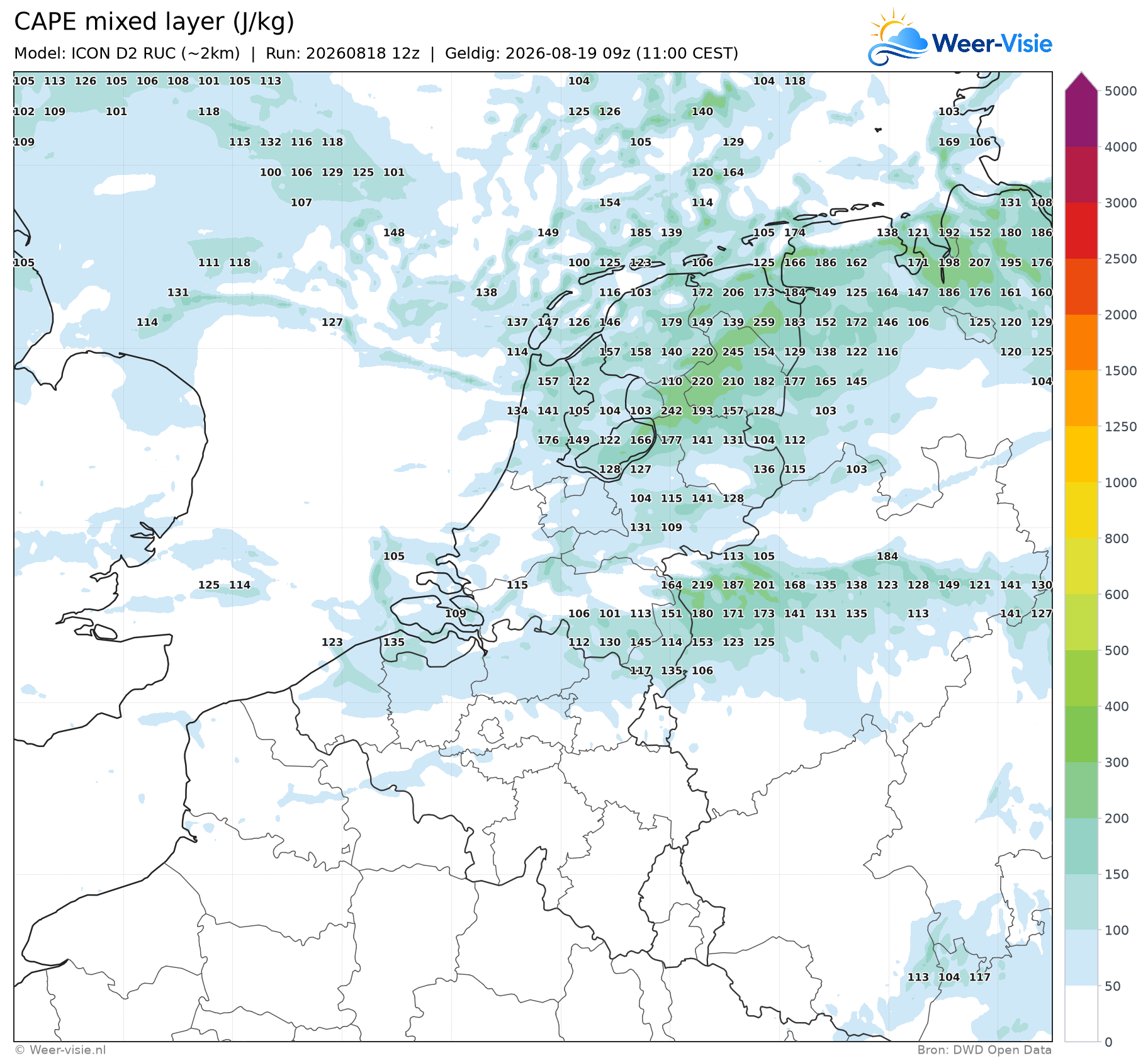The height and width of the screenshot is (1058, 1148).
Task: Click the Weer-Visie sun and cloud logo
Action: [898, 37]
